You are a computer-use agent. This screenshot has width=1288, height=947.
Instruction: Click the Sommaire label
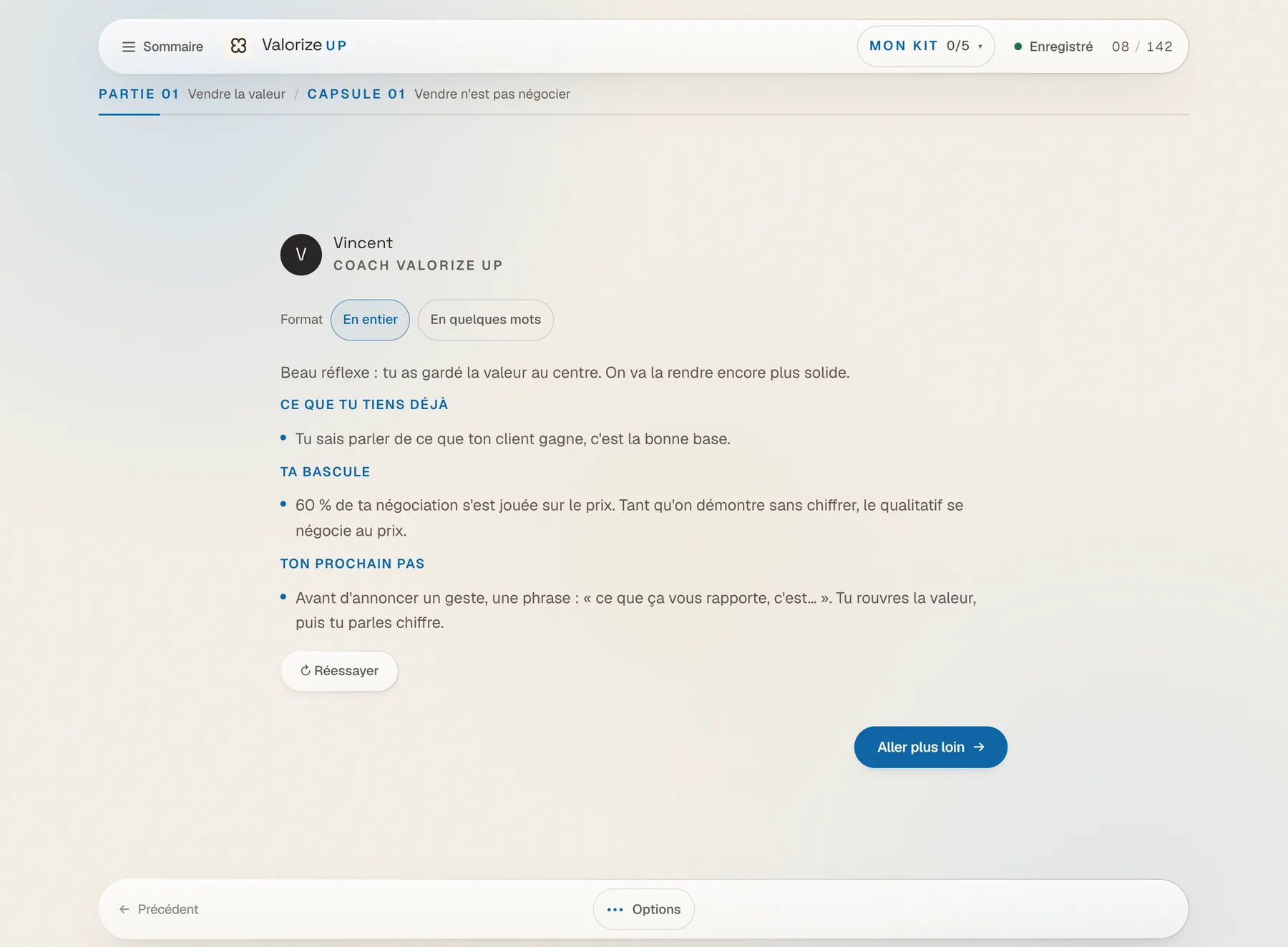(173, 46)
